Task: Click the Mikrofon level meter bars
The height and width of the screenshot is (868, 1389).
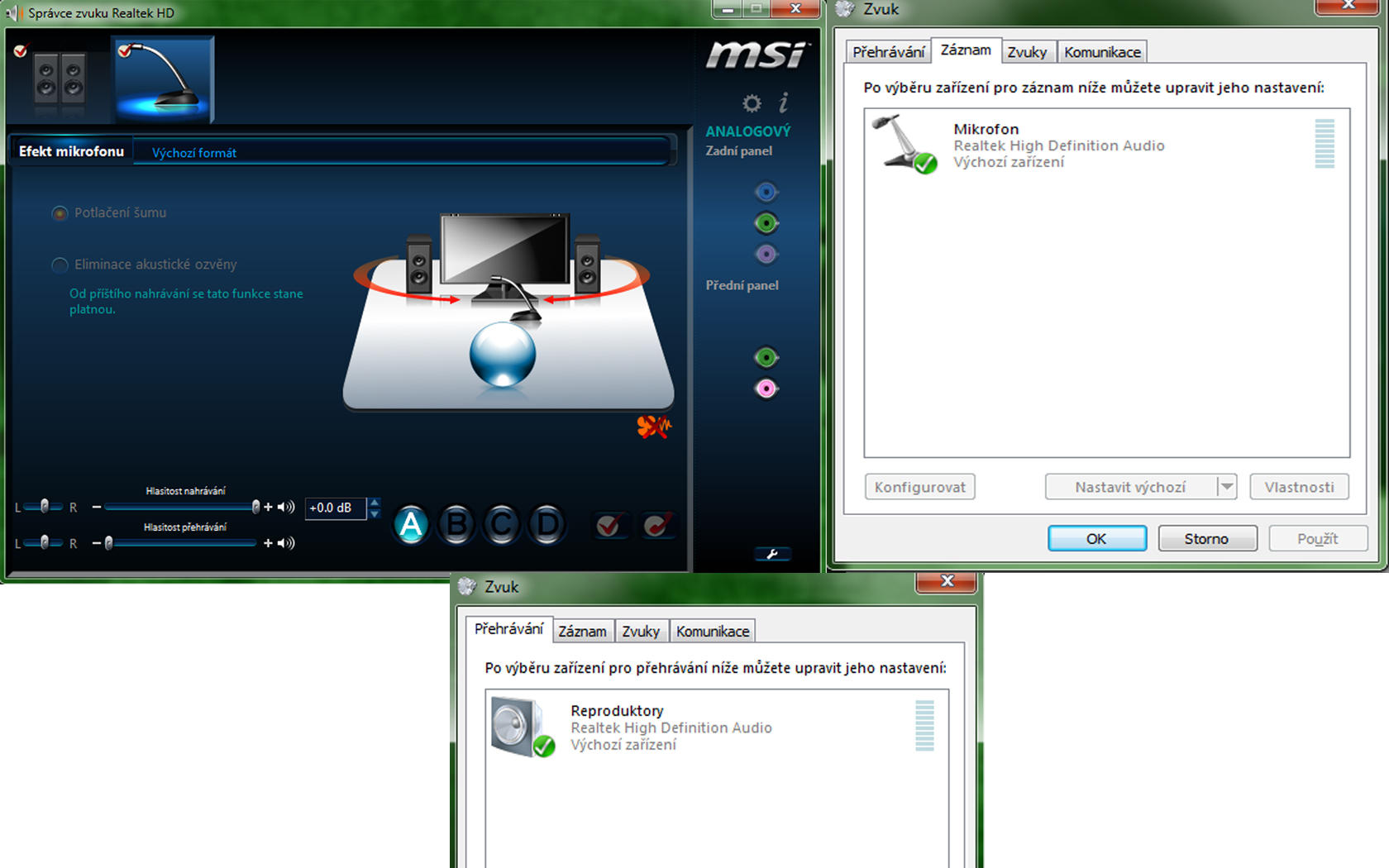Action: [x=1325, y=144]
